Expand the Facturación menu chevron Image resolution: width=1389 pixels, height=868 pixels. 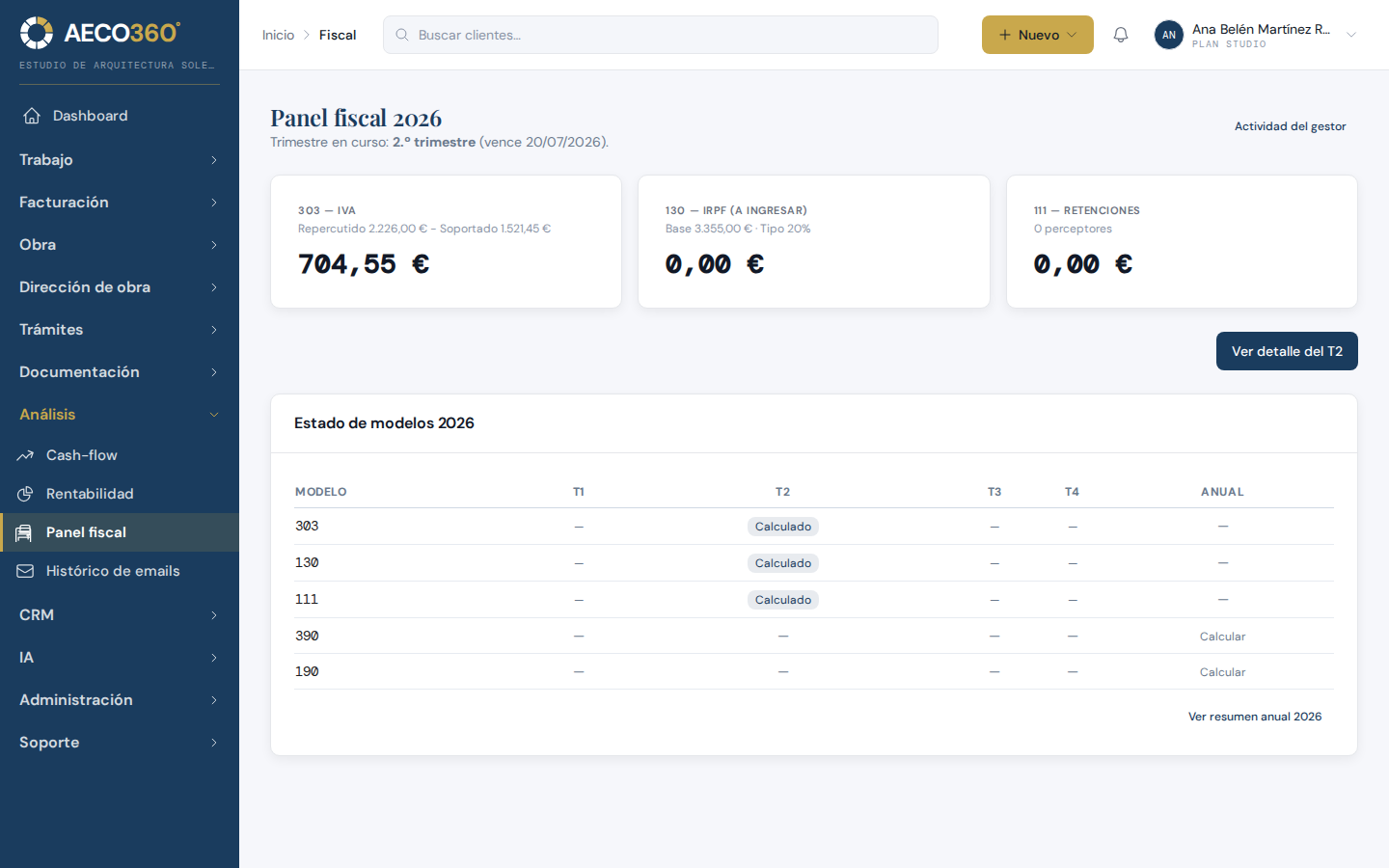(x=214, y=203)
